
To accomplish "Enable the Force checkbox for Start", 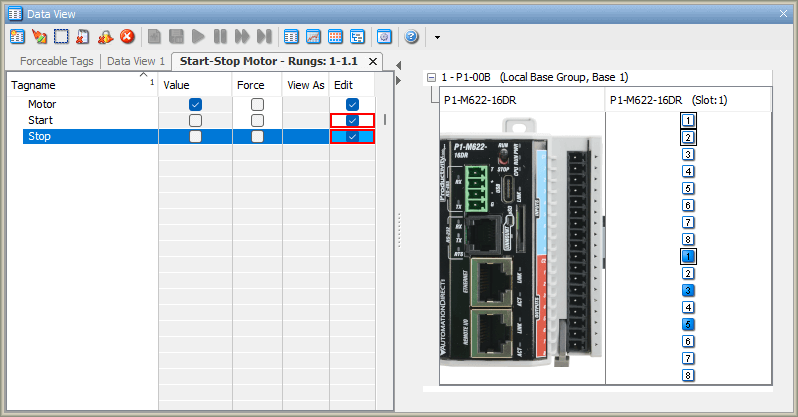I will pyautogui.click(x=257, y=120).
